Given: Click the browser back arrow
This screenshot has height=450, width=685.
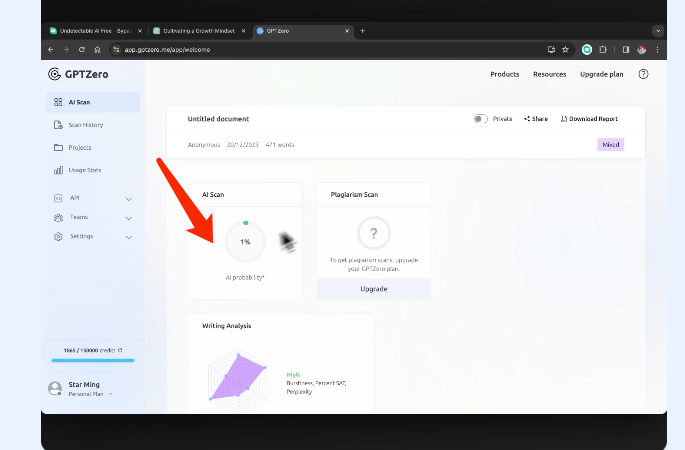Looking at the screenshot, I should [51, 50].
